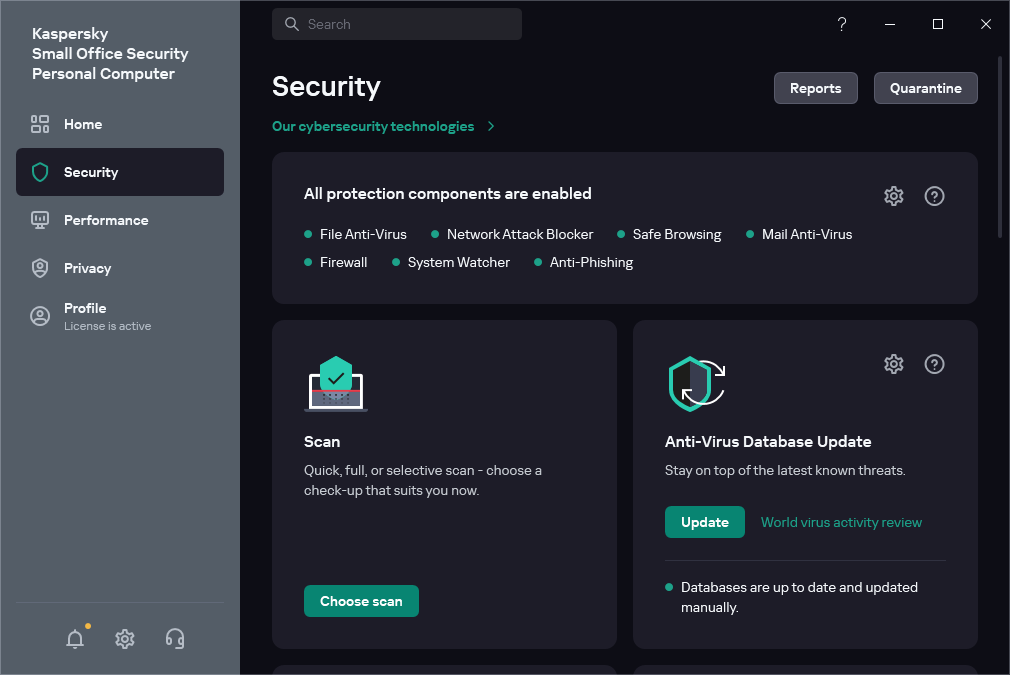
Task: Open the Performance section
Action: point(120,220)
